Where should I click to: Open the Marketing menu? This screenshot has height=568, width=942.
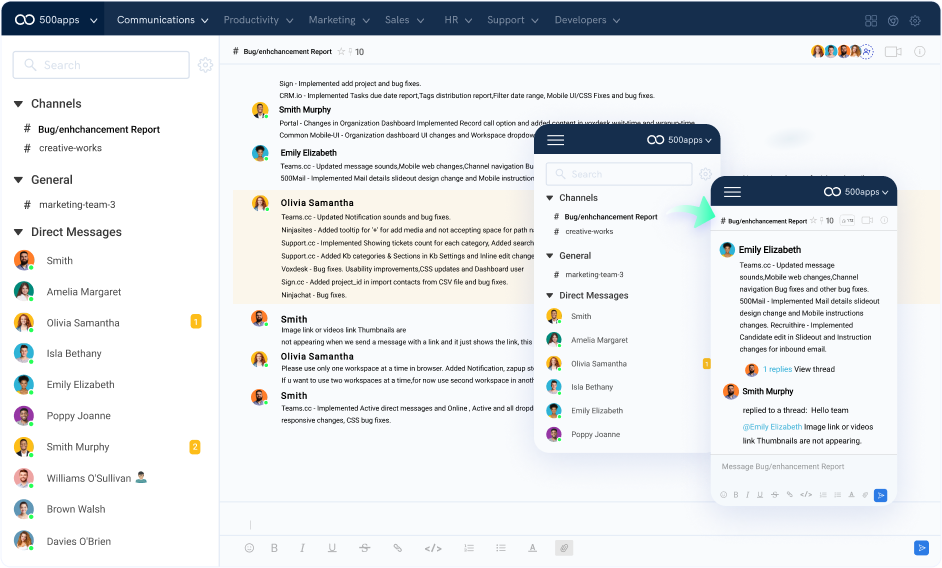point(339,20)
